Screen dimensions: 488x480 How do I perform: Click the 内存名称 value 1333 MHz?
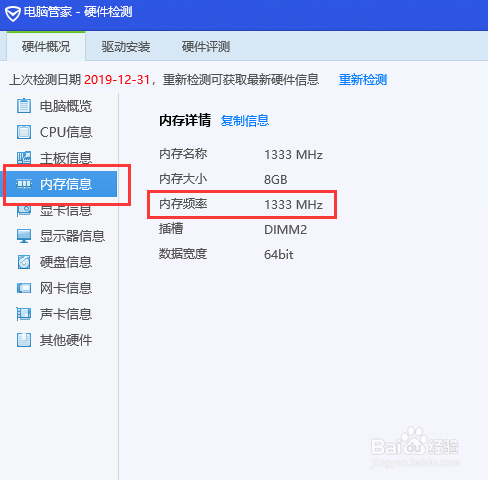(x=293, y=155)
